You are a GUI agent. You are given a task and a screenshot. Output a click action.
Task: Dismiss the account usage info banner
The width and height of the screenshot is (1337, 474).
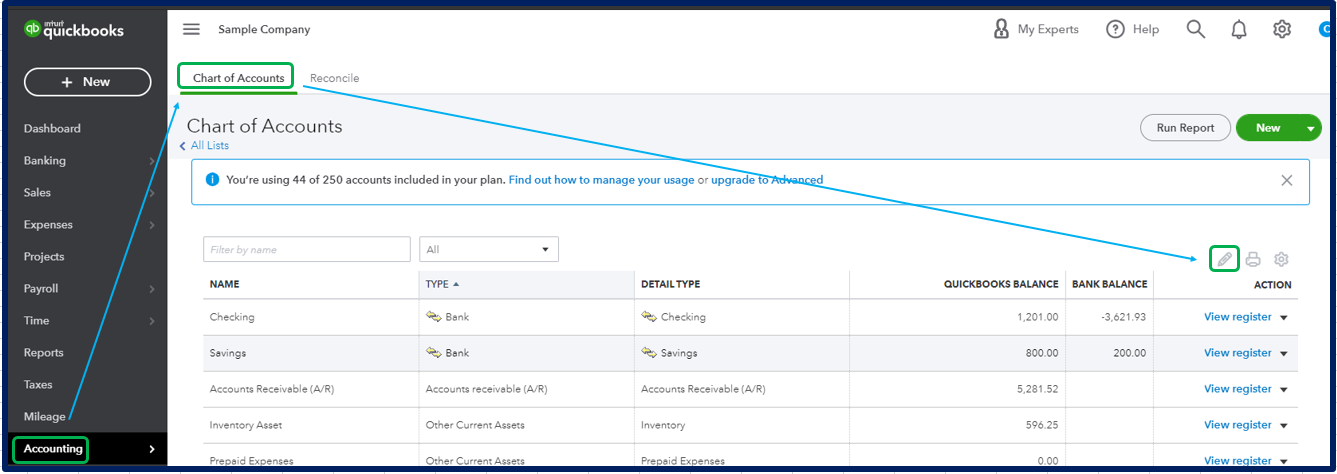1287,180
